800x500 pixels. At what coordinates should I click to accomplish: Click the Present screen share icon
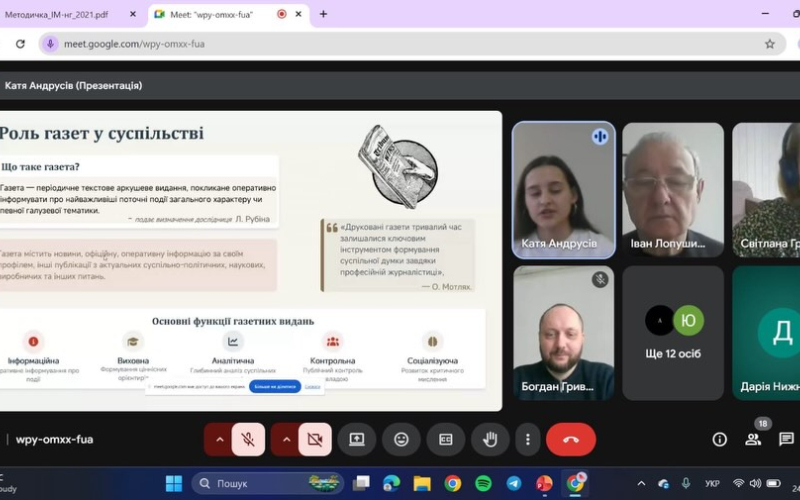[x=357, y=439]
